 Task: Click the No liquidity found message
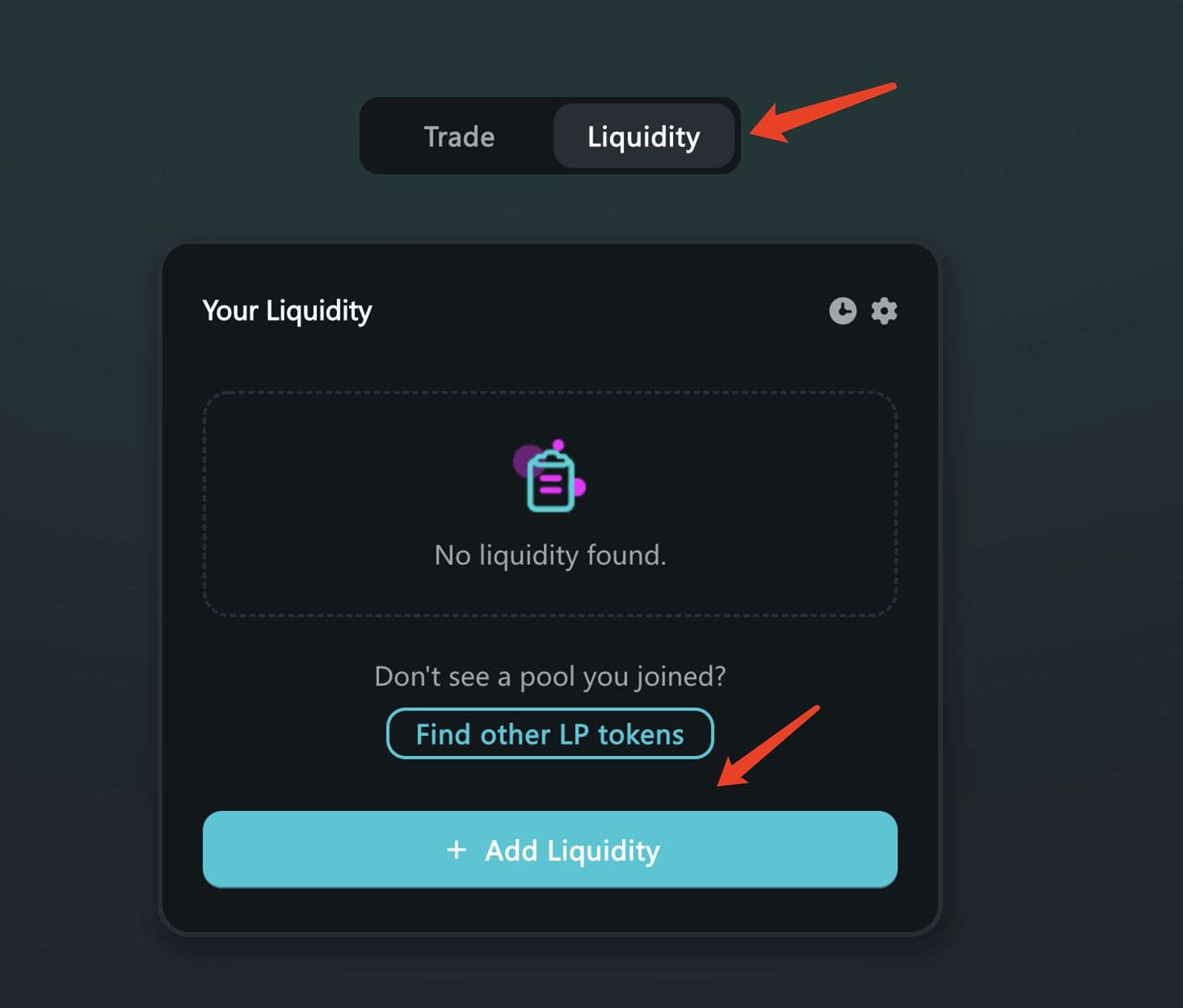tap(549, 555)
